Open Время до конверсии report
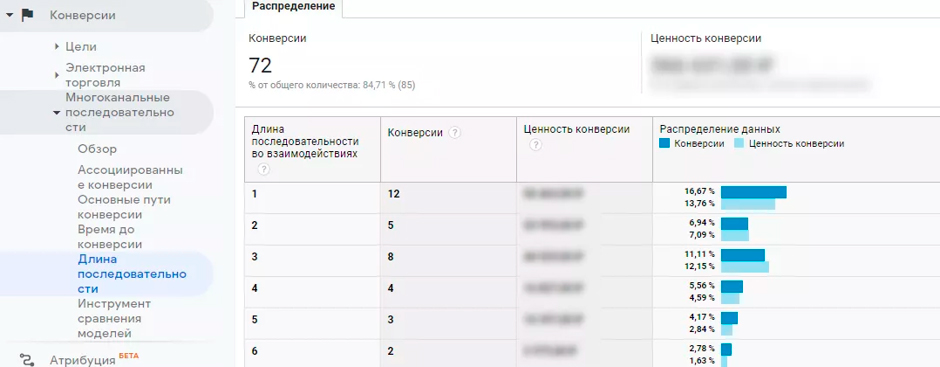The width and height of the screenshot is (940, 367). coord(110,237)
